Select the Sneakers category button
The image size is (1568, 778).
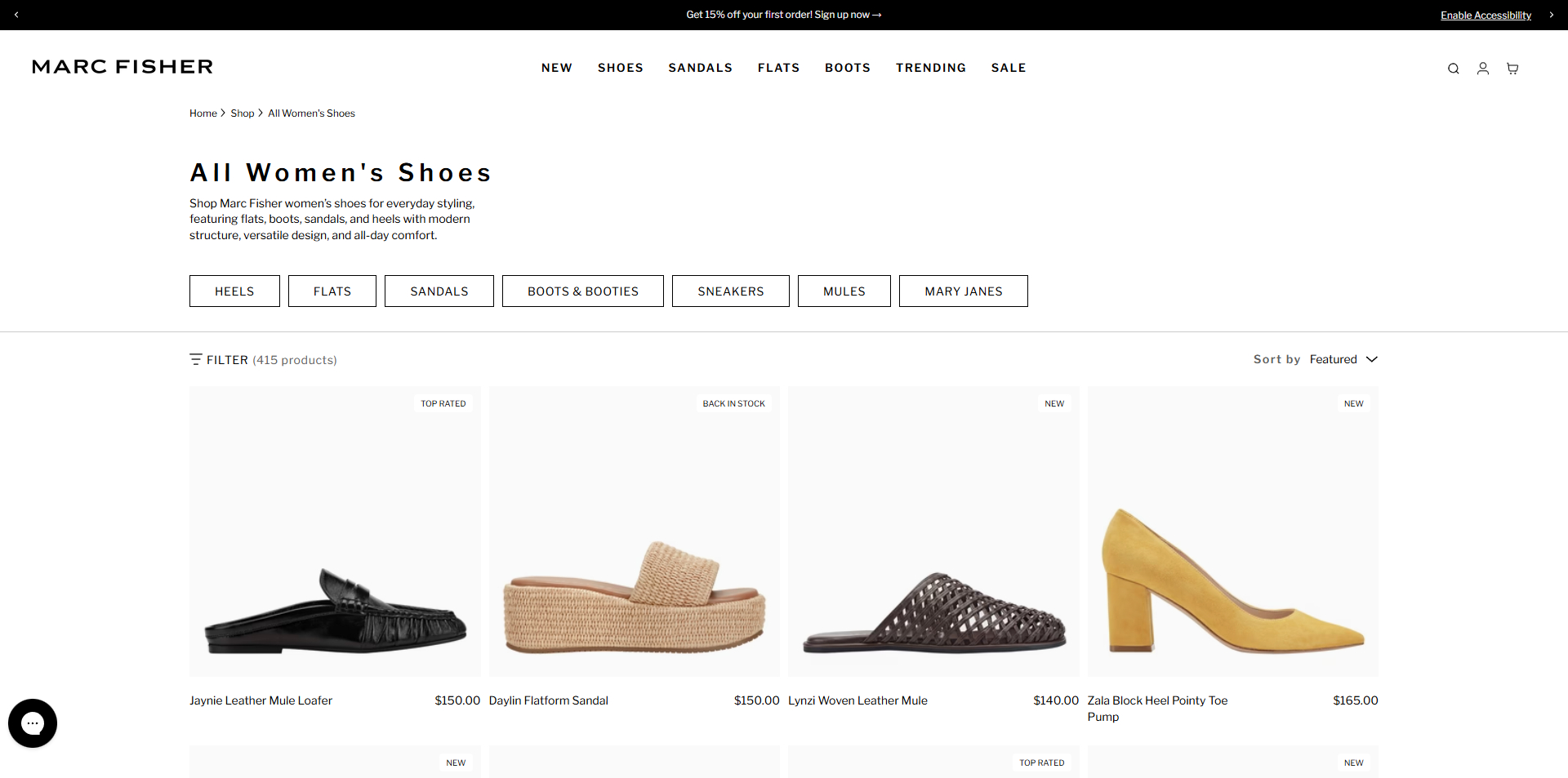[730, 291]
